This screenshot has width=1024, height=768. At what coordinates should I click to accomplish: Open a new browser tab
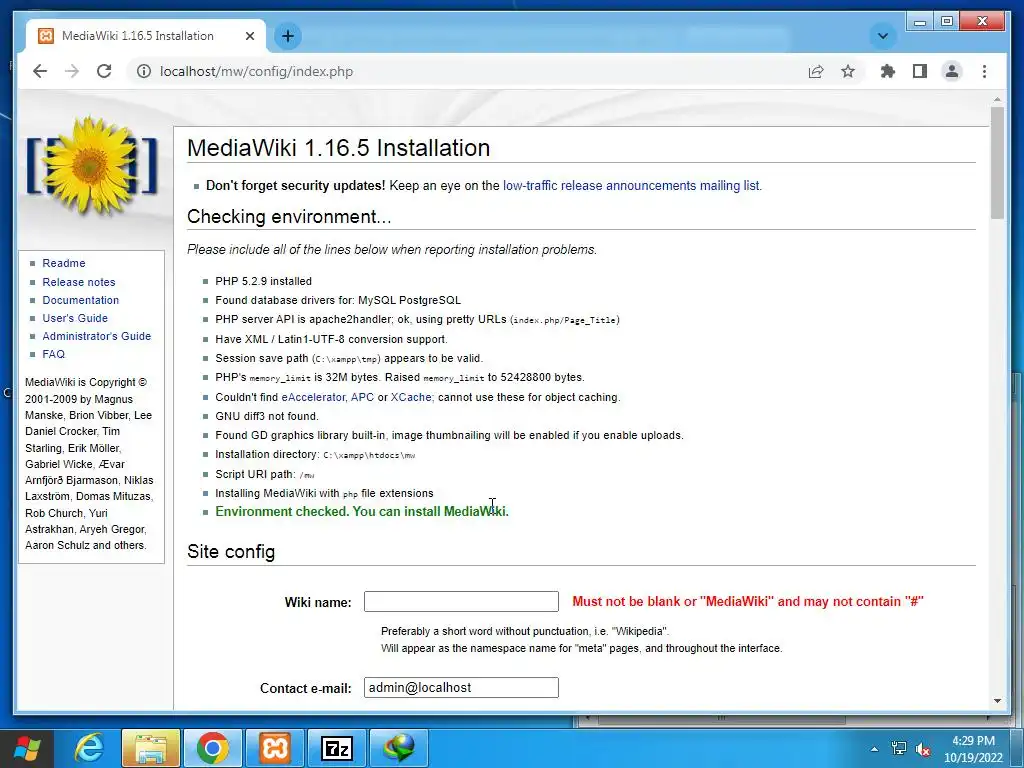point(288,36)
